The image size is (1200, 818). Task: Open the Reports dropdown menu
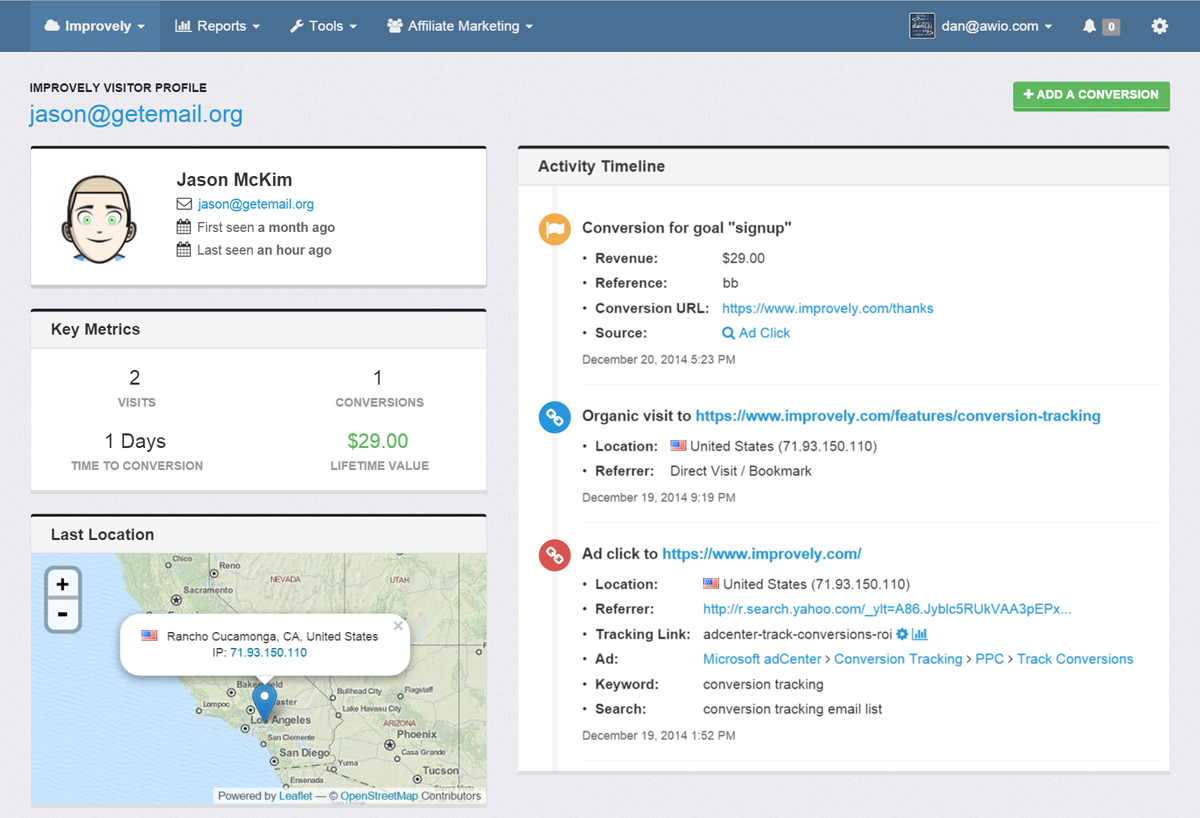(x=217, y=26)
